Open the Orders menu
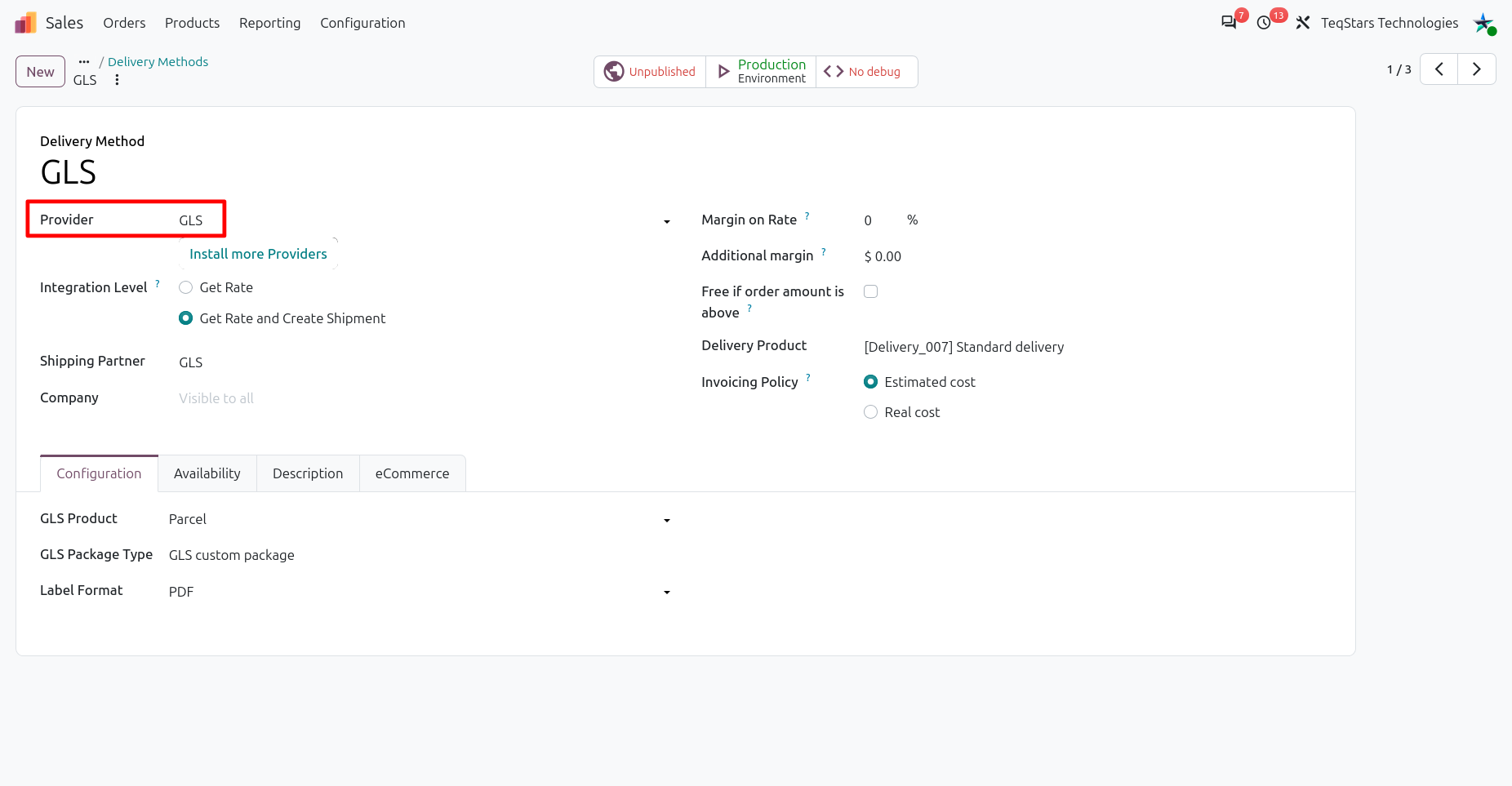Screen dimensions: 1512x786 pyautogui.click(x=124, y=23)
